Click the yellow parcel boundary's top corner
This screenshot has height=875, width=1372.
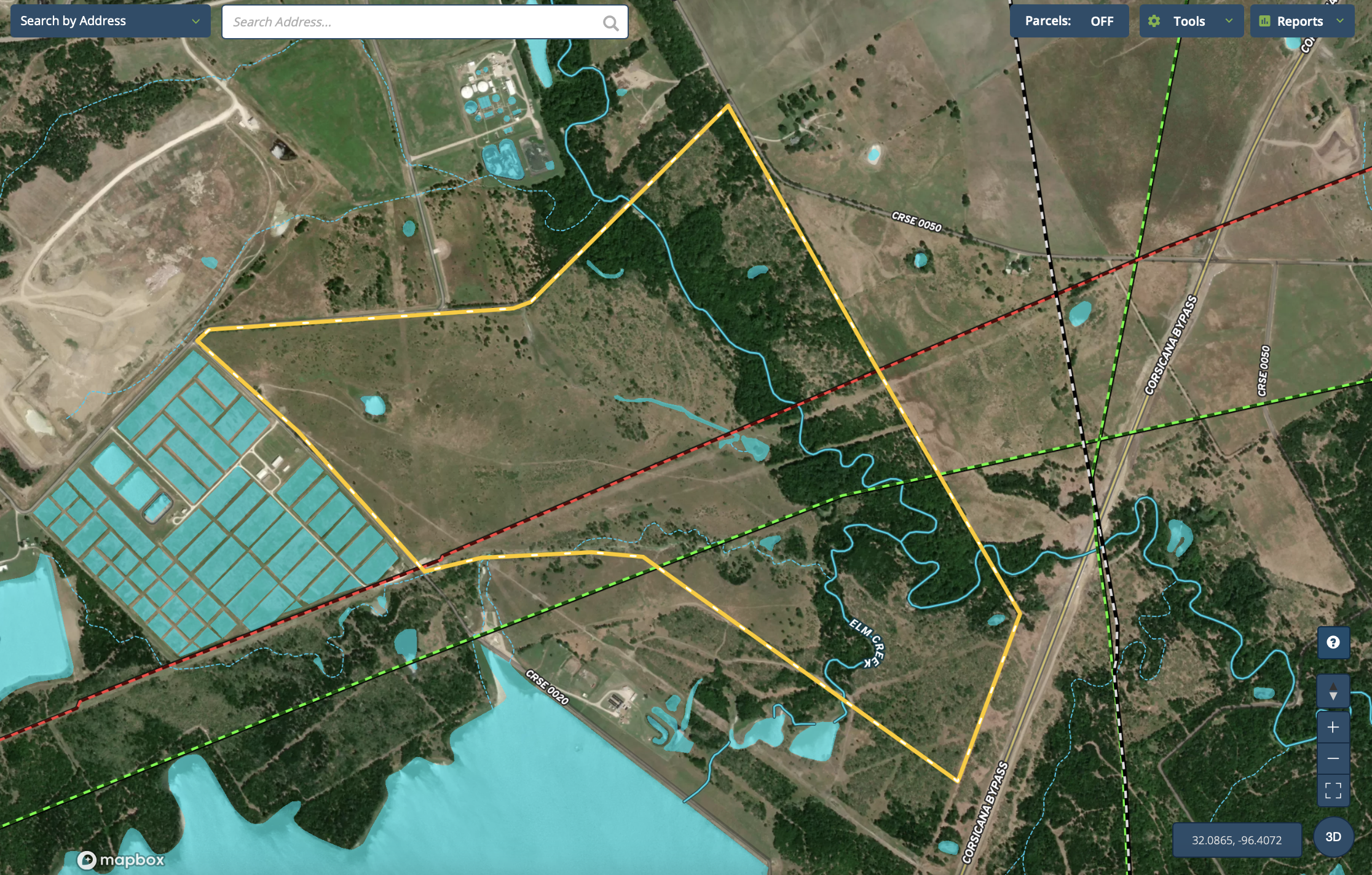pos(728,106)
